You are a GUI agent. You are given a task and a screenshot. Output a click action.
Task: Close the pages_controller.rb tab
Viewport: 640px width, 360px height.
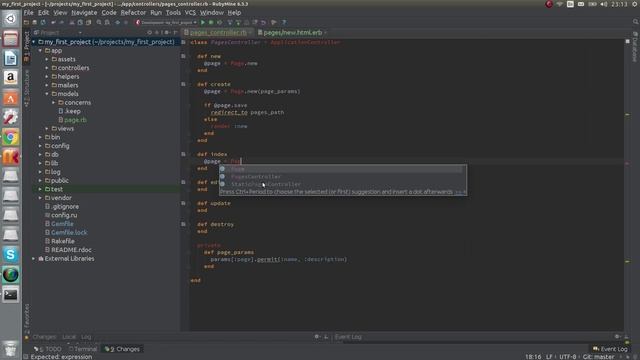click(x=250, y=33)
